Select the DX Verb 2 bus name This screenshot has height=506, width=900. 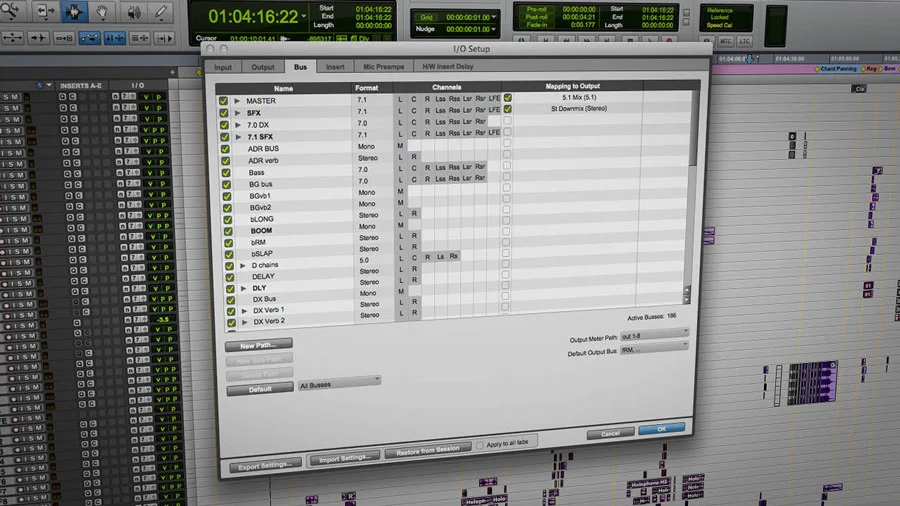pos(269,321)
